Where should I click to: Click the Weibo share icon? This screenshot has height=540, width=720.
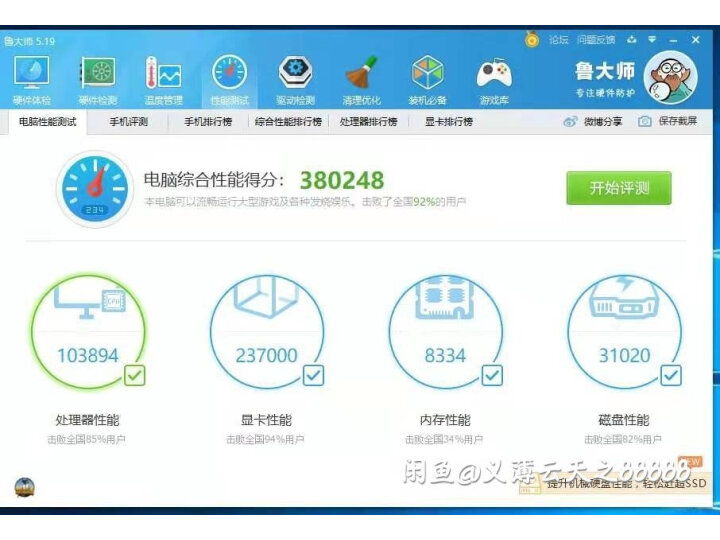570,121
